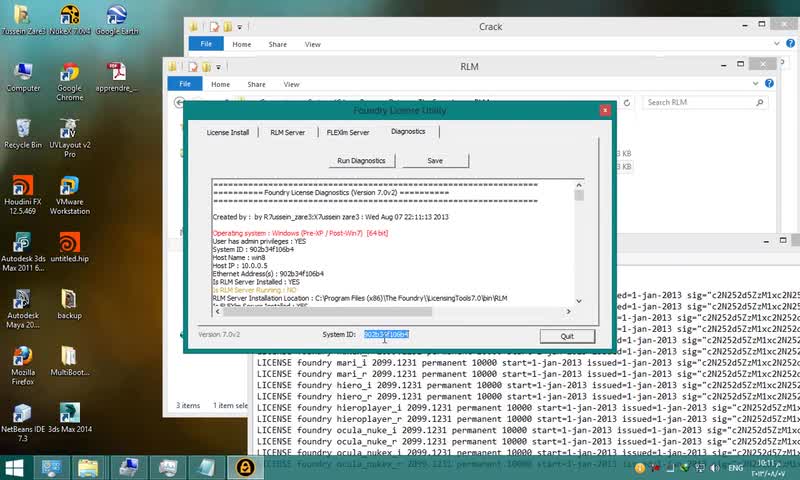Switch to the FLEXlm Server tab

tap(348, 132)
